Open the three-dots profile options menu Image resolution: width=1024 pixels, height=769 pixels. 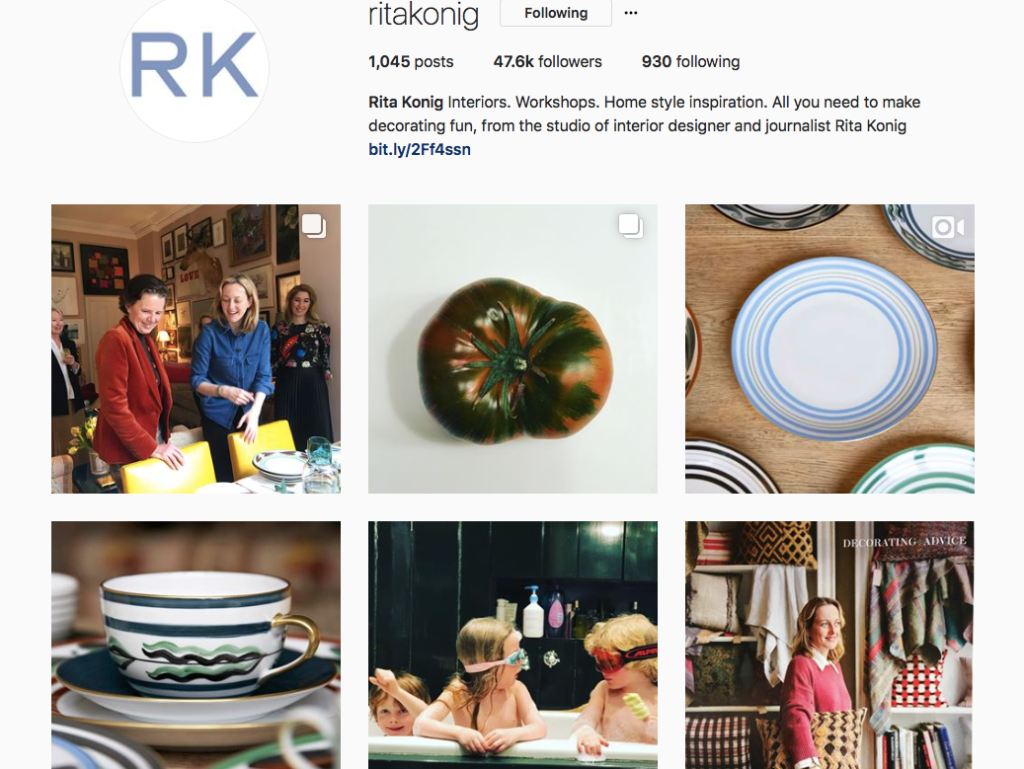pyautogui.click(x=630, y=13)
